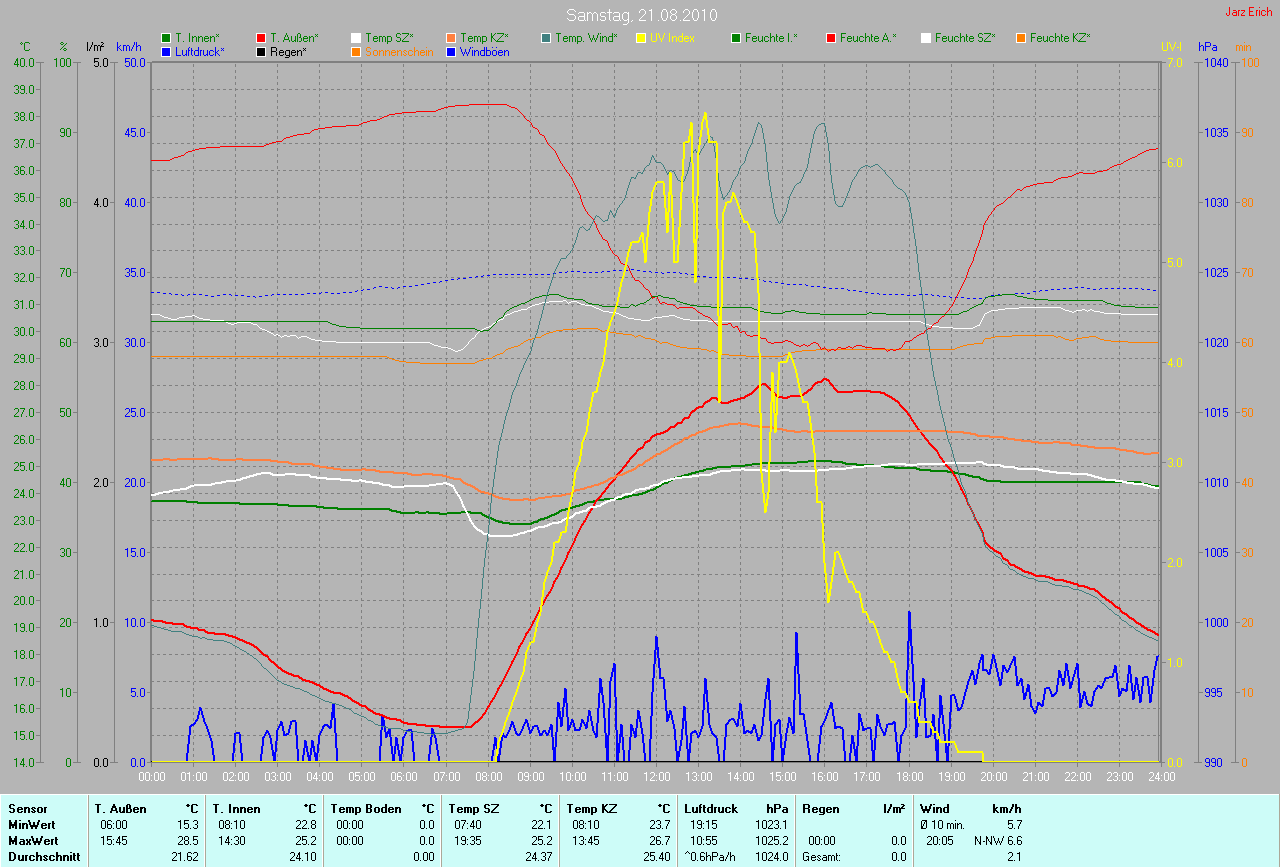
Task: Click the orange Sonnenschein legend square
Action: pos(356,51)
